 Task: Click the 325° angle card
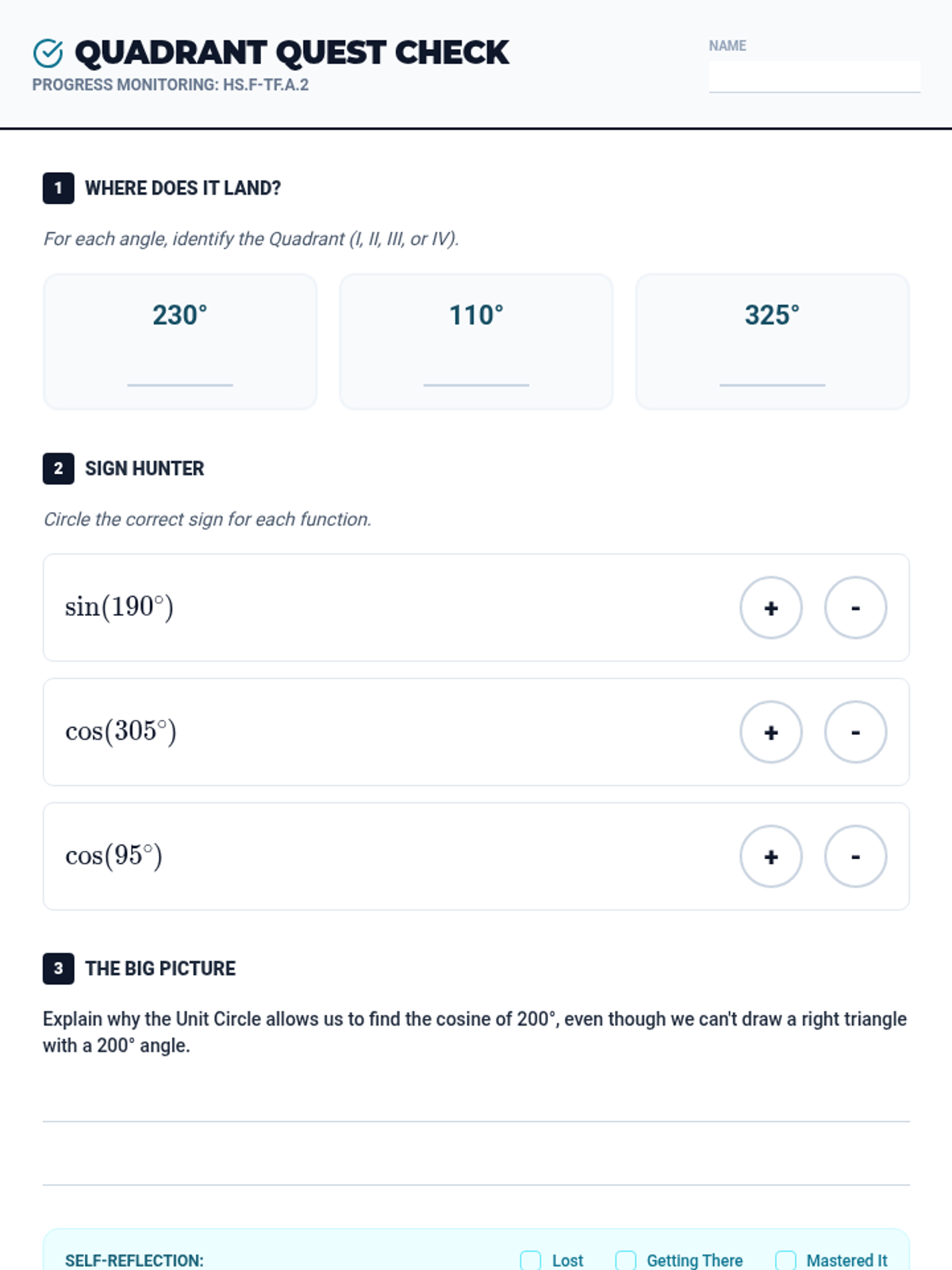(772, 342)
